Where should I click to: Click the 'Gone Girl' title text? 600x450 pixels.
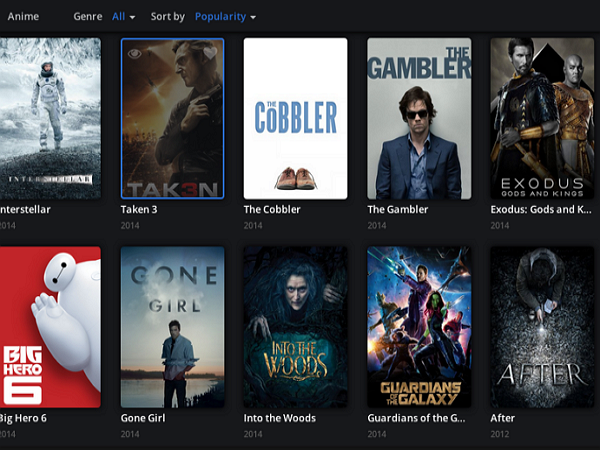143,418
